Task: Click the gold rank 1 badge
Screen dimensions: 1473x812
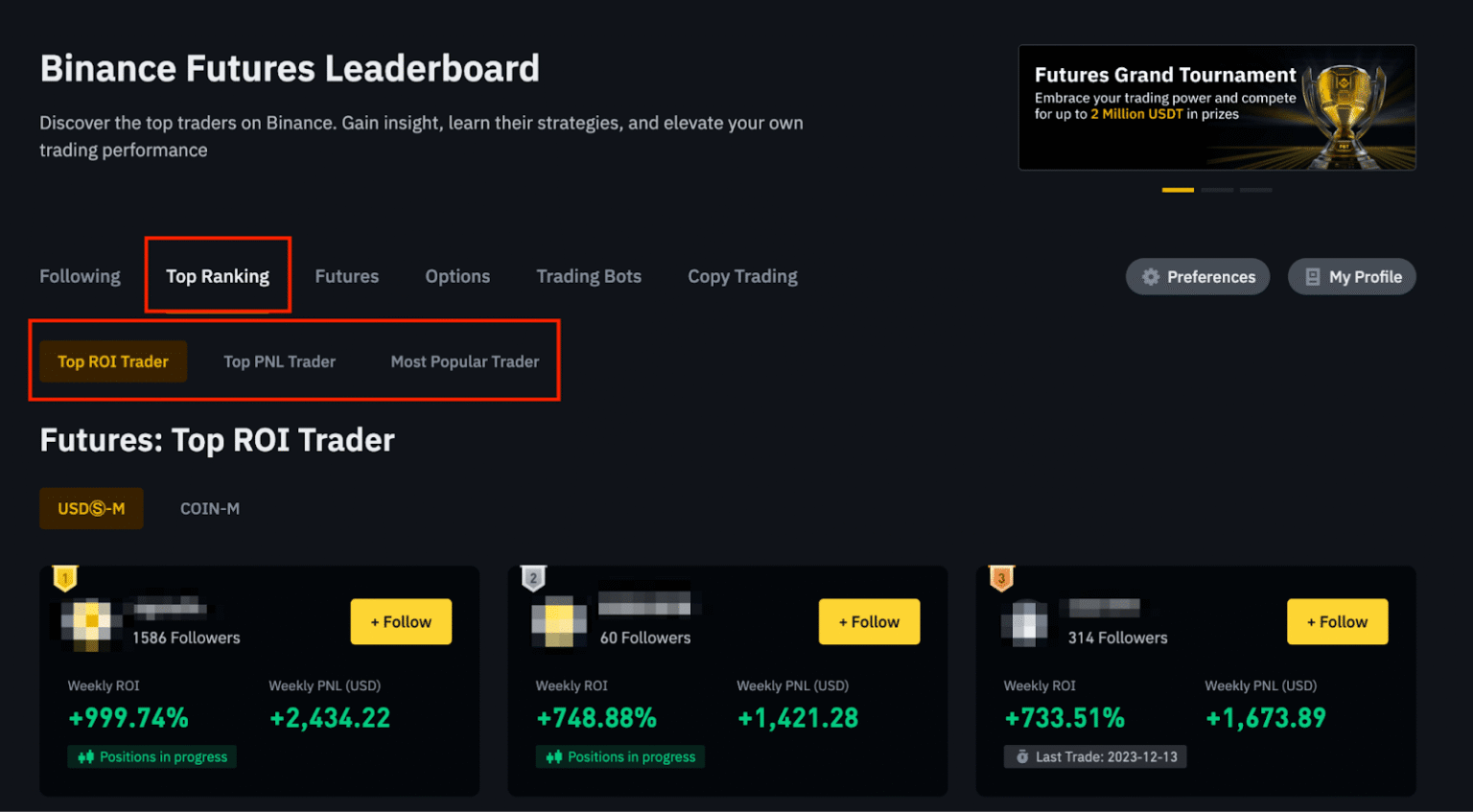Action: [65, 578]
